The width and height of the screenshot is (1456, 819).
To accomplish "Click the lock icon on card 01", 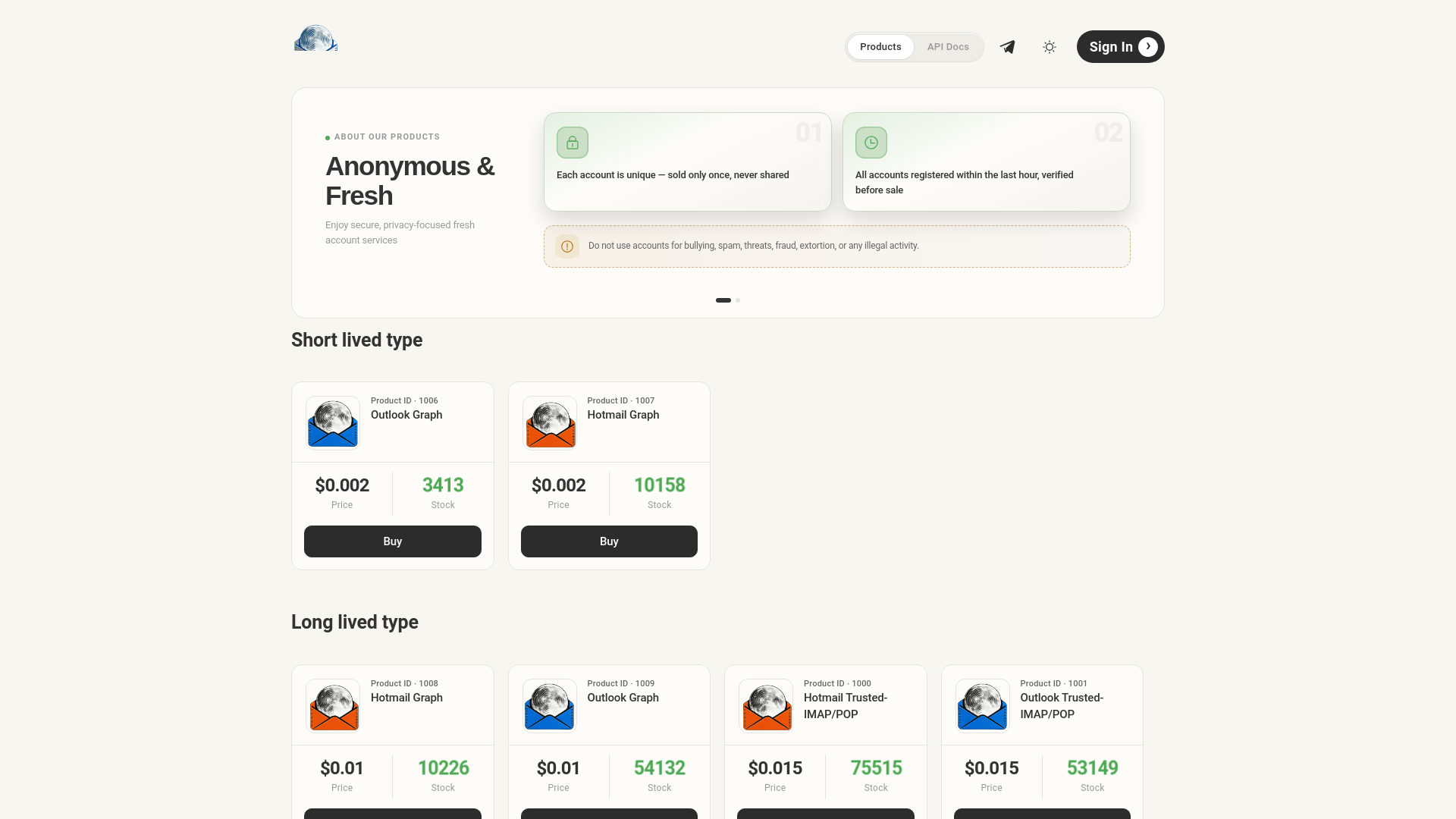I will pos(573,143).
